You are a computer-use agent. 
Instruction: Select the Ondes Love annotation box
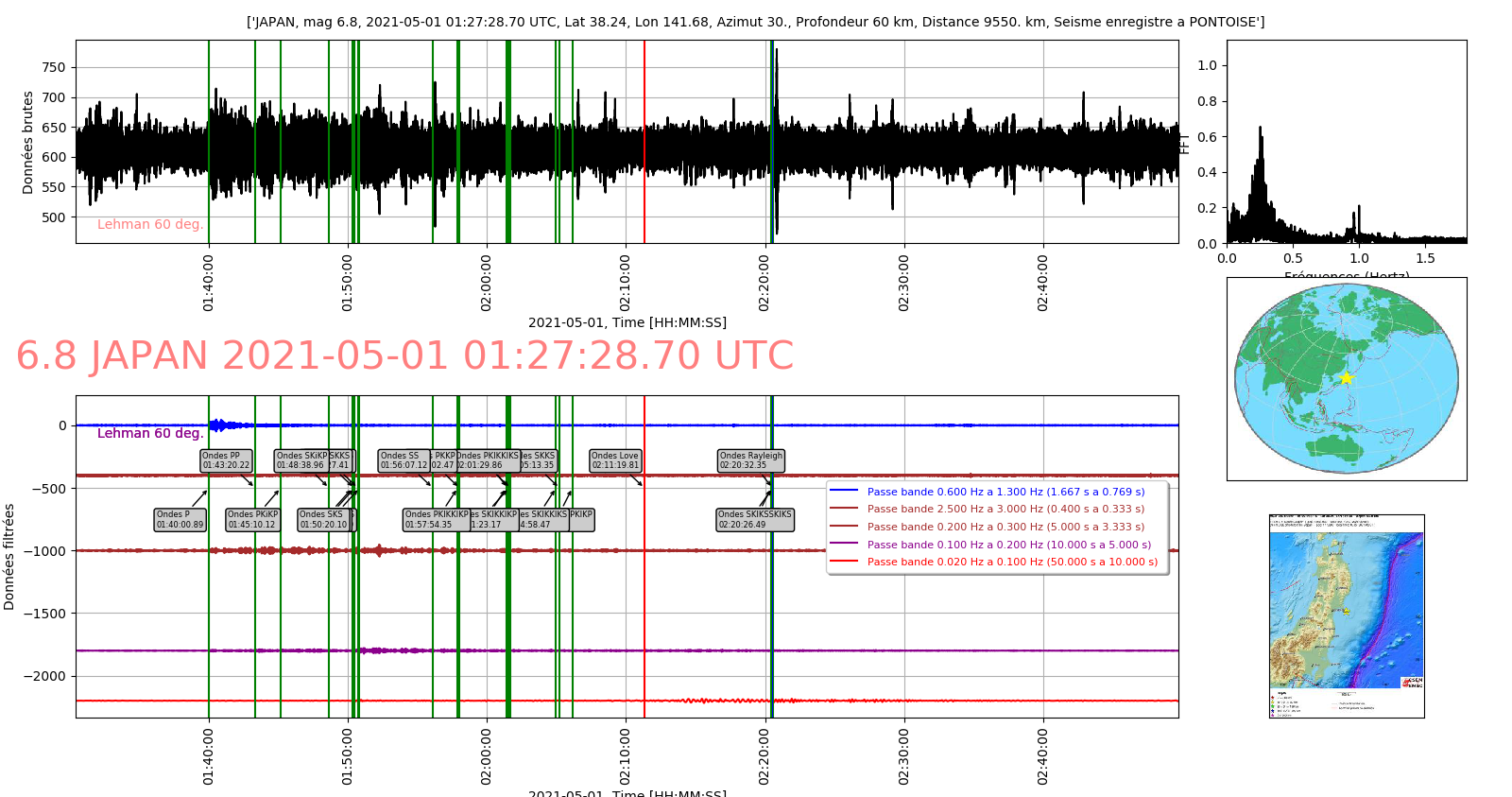click(615, 460)
